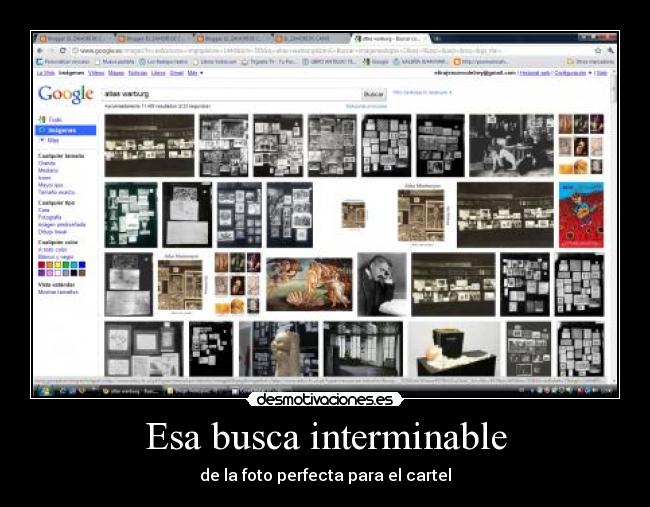Screen dimensions: 650x507
Task: Pick the dark blue color filter swatch
Action: click(82, 265)
